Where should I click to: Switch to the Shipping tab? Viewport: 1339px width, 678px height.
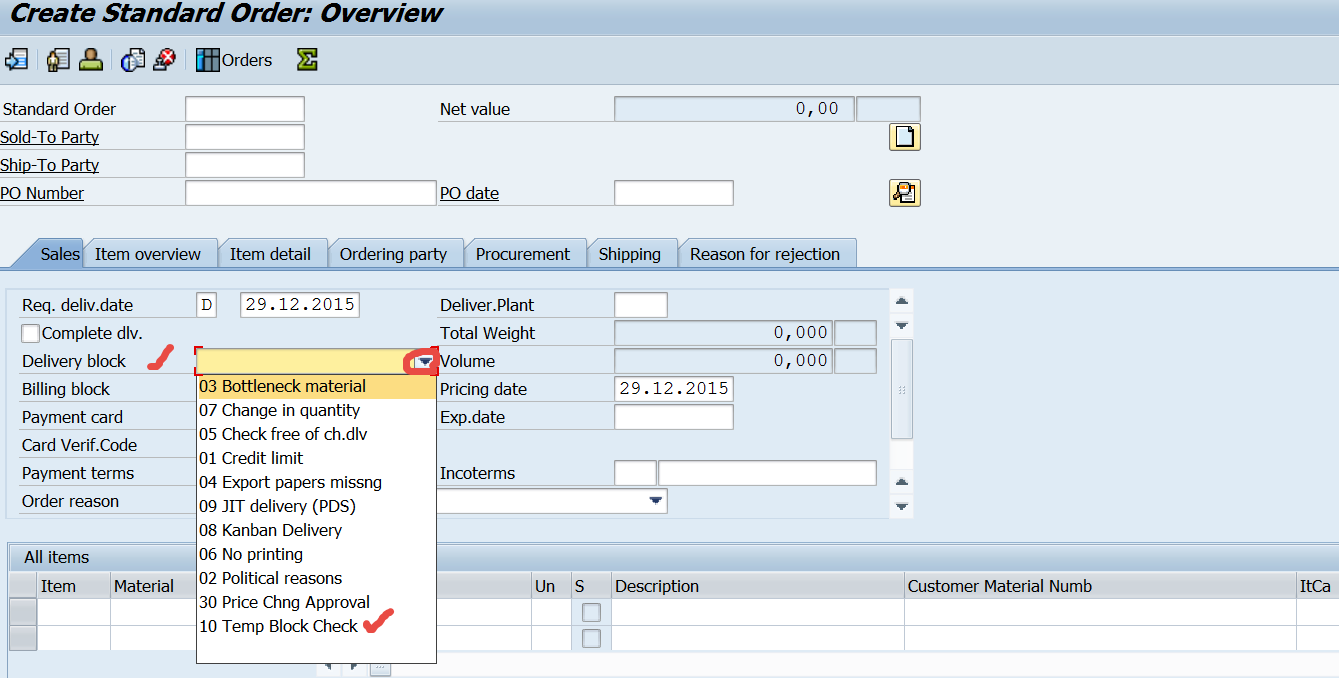pyautogui.click(x=632, y=253)
